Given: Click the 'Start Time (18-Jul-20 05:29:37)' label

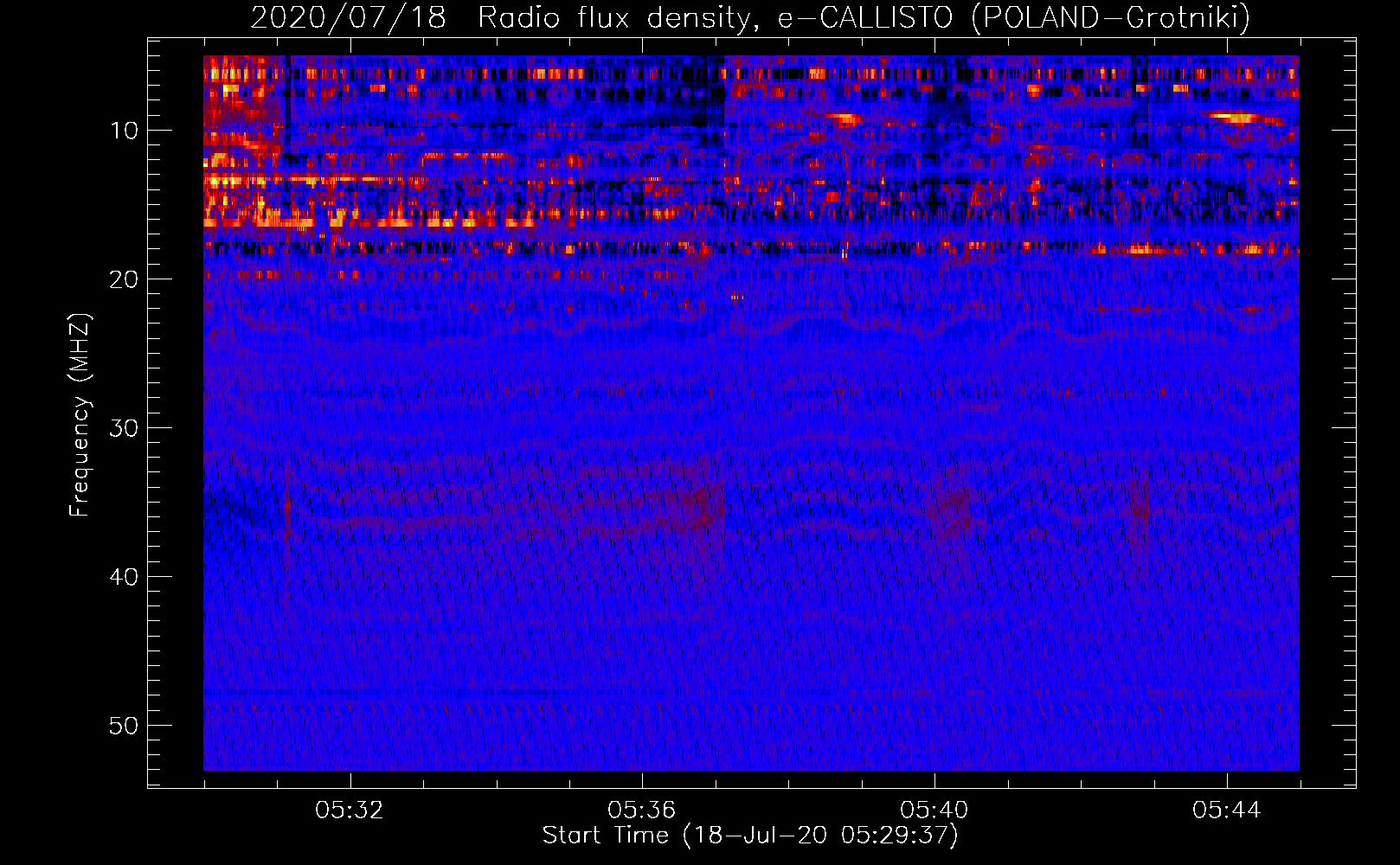Looking at the screenshot, I should (750, 836).
